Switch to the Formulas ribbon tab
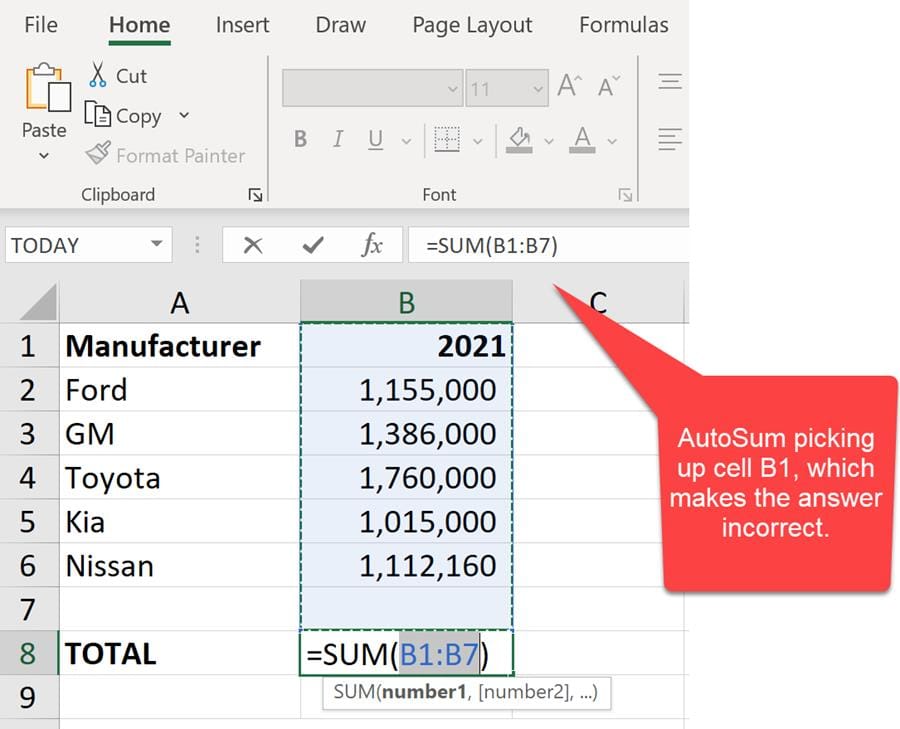900x729 pixels. [x=623, y=25]
